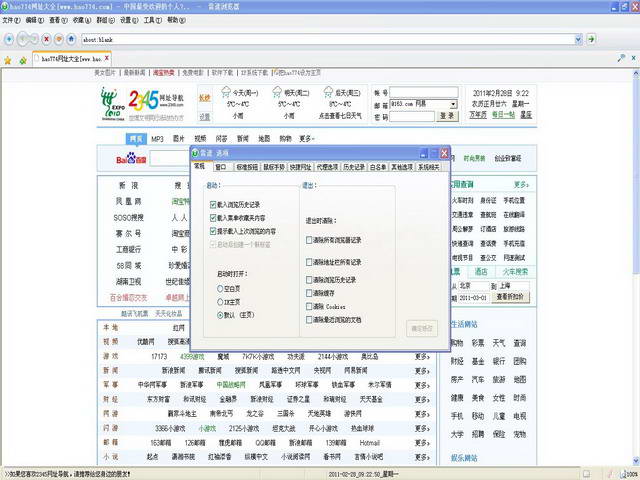The image size is (640, 480).
Task: Switch to the 历史记录 options tab
Action: click(354, 167)
